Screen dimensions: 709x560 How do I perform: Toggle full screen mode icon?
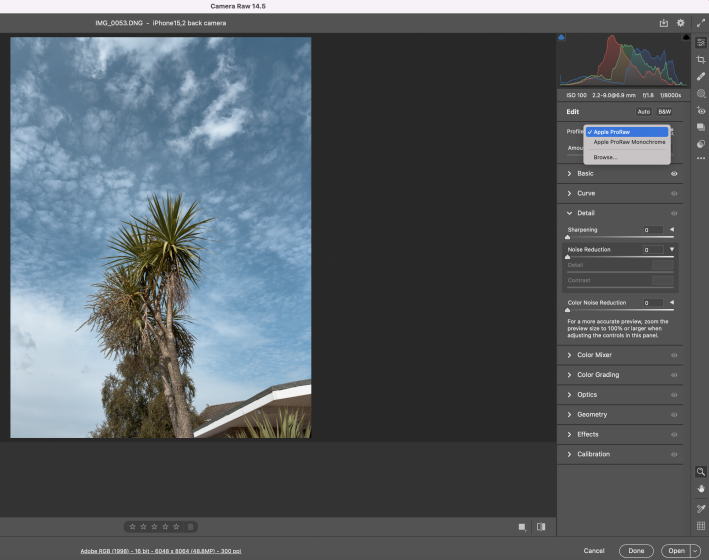tap(700, 22)
